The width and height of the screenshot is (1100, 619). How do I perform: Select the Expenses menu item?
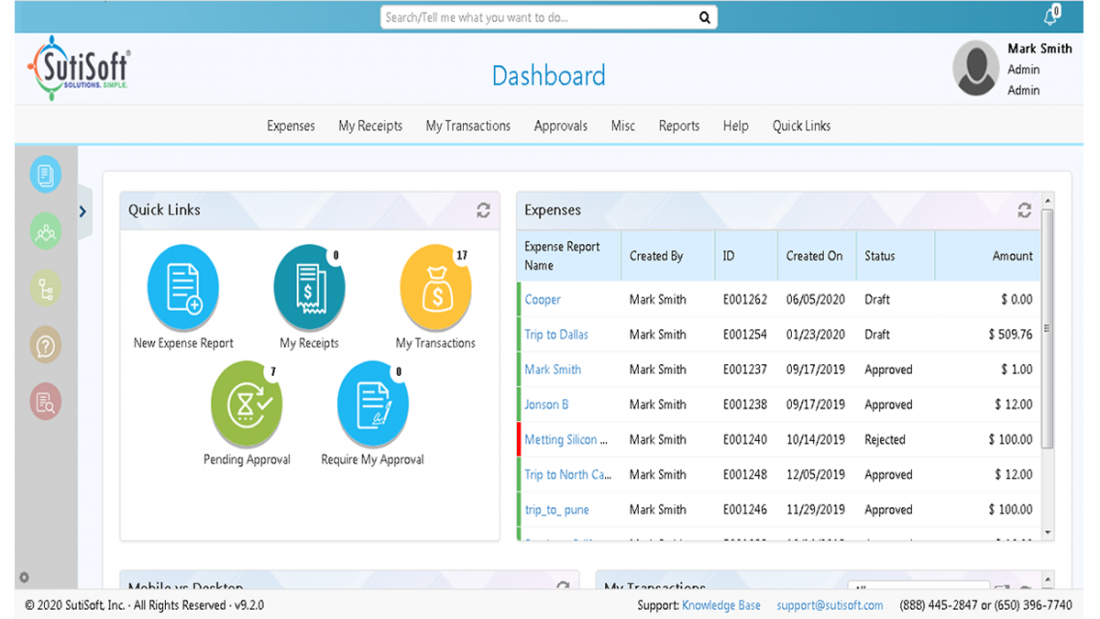pos(290,125)
